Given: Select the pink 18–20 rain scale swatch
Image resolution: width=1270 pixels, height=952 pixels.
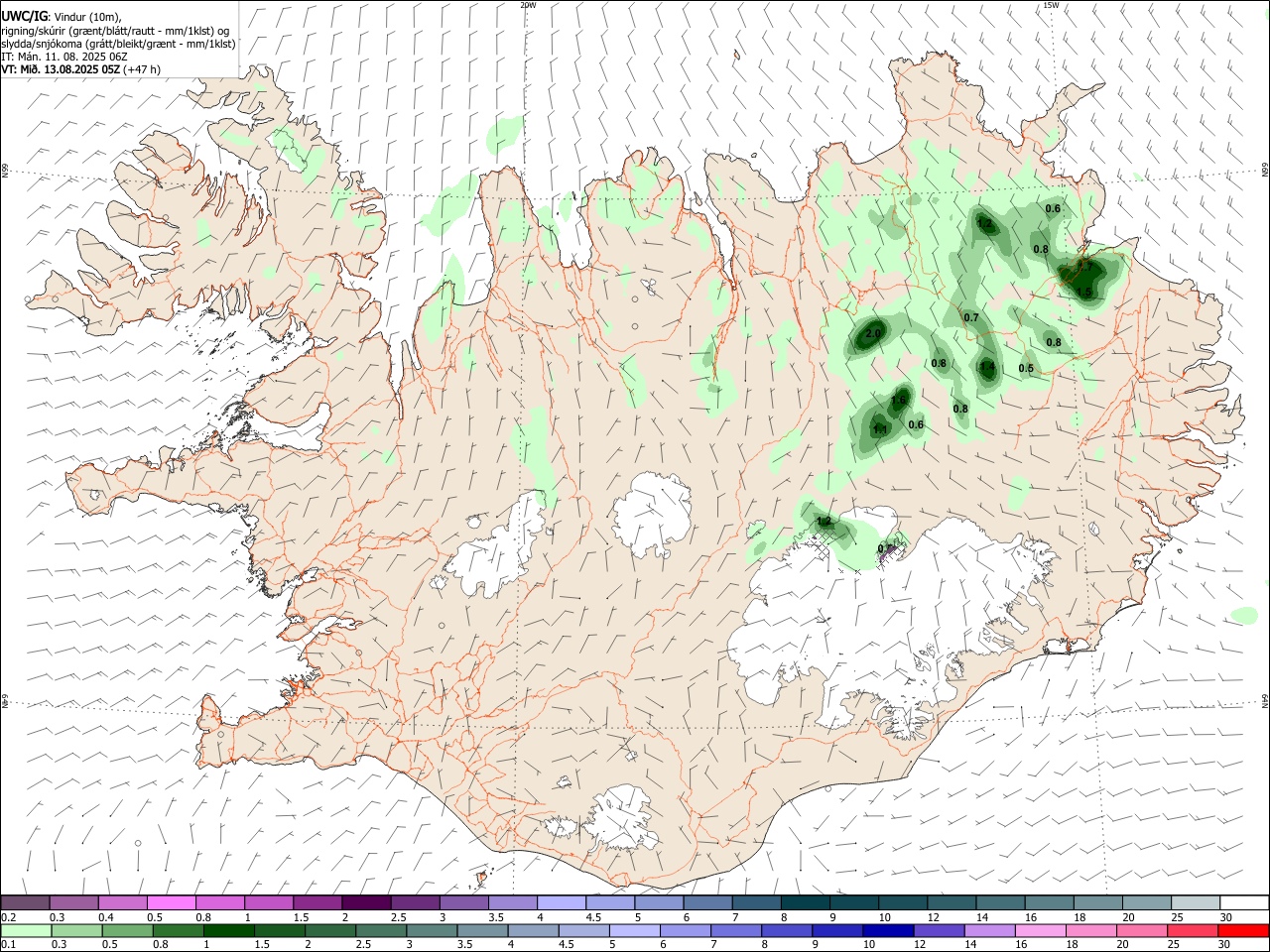Looking at the screenshot, I should [x=1089, y=930].
